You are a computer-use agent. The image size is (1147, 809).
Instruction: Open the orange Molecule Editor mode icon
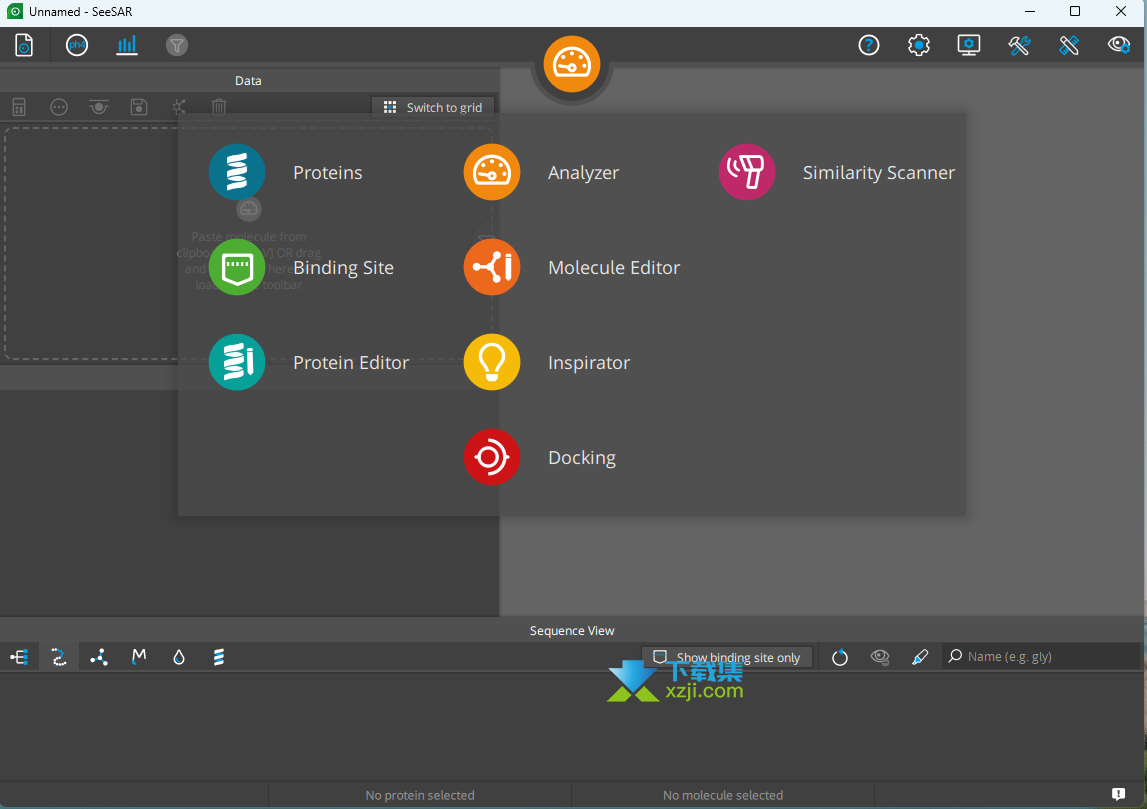coord(492,268)
